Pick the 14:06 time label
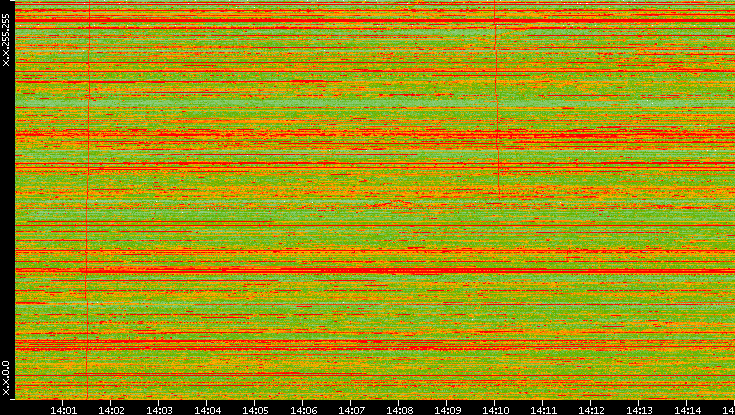Viewport: 735px width, 415px height. pos(303,410)
